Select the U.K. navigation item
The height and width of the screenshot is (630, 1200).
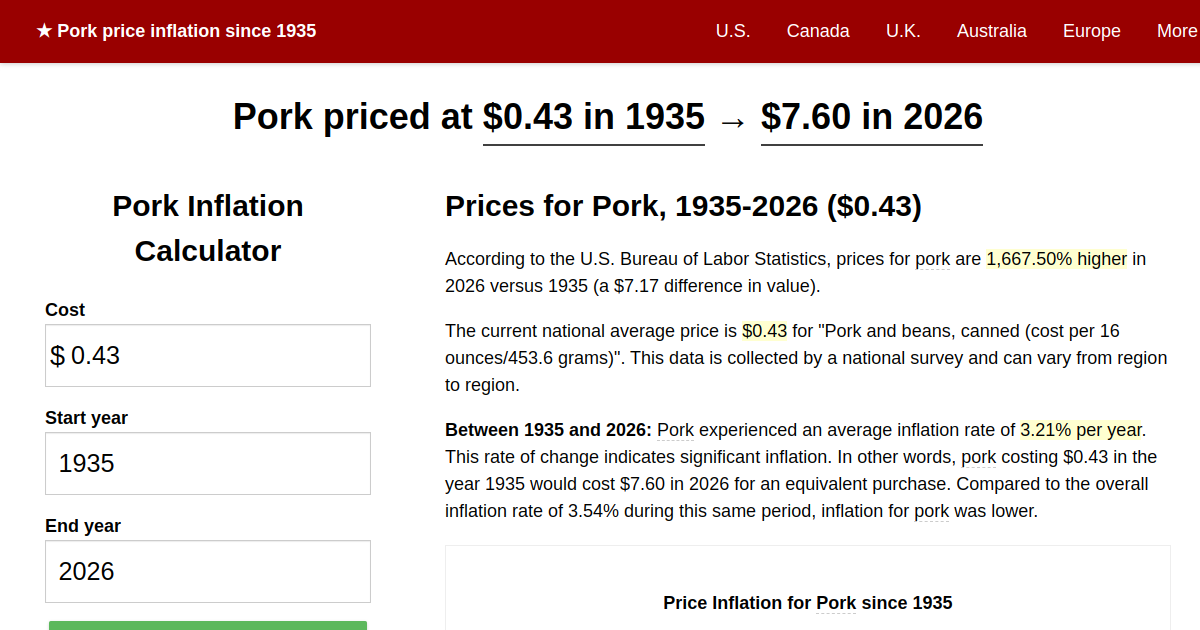click(903, 31)
